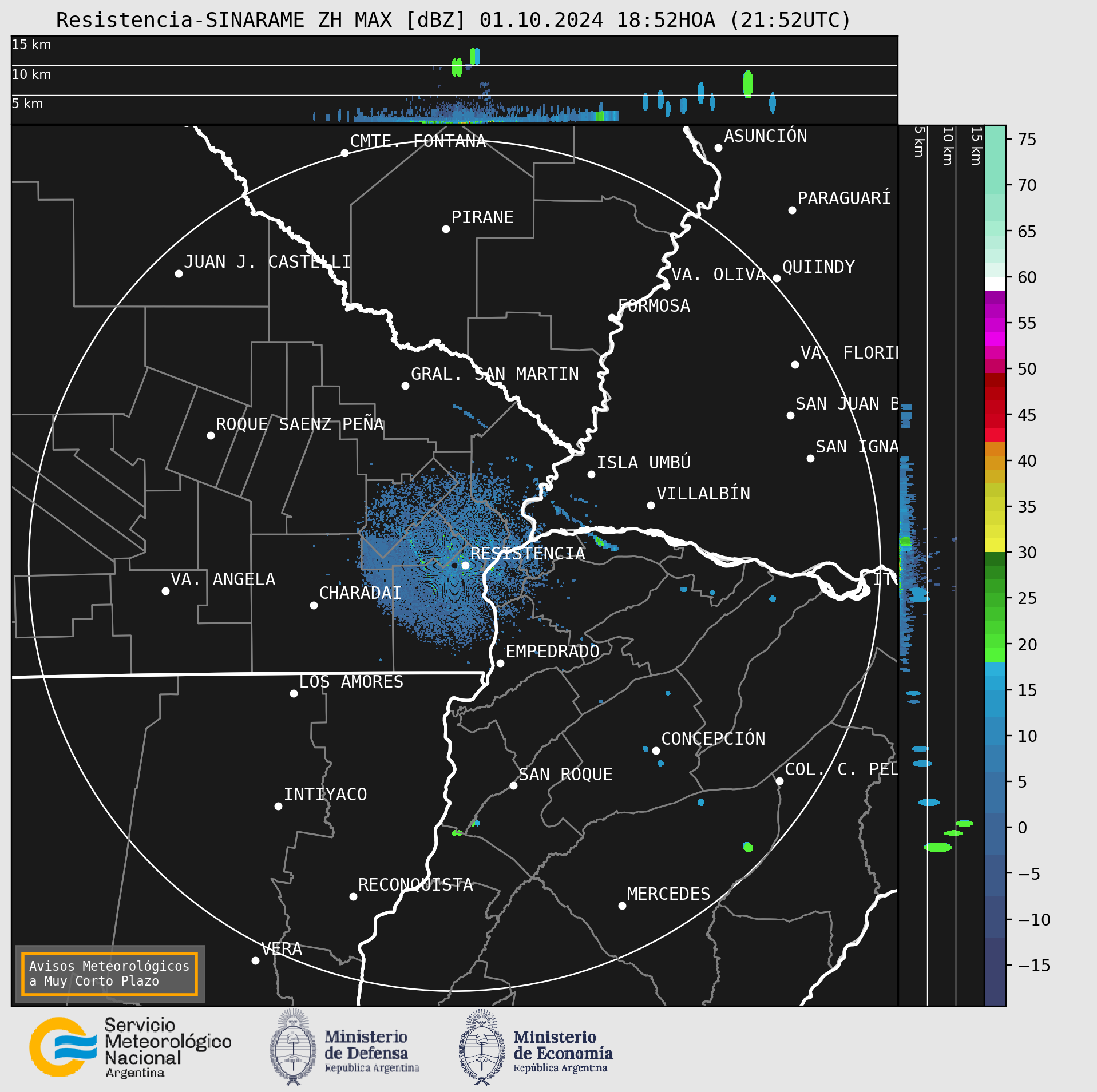This screenshot has width=1097, height=1092.
Task: Click the Servicio Meteorológico Nacional logo
Action: (x=130, y=1047)
